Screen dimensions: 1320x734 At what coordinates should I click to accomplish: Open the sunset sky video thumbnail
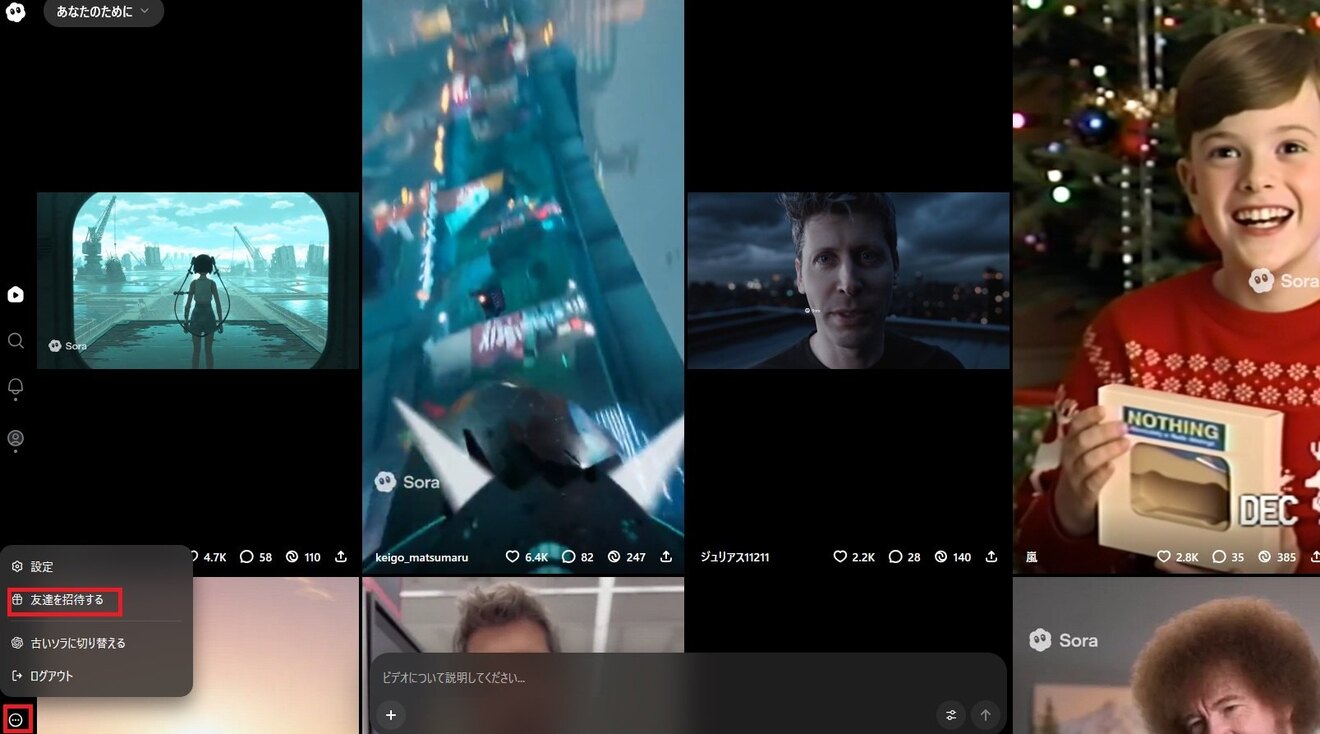pos(275,655)
